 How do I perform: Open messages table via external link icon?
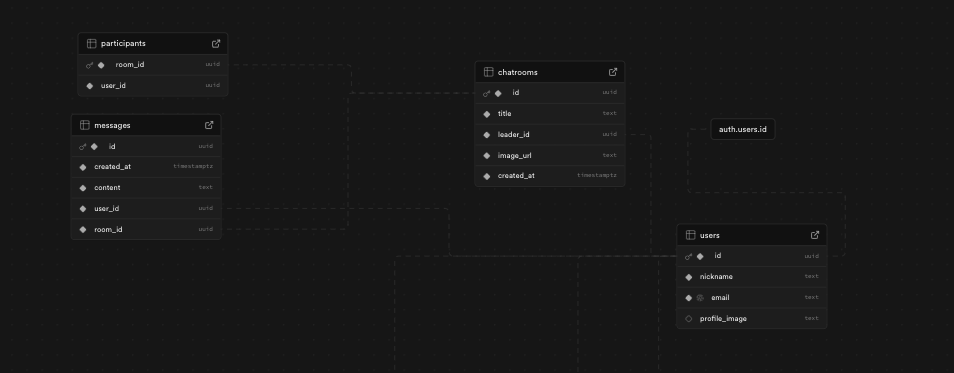click(x=209, y=125)
